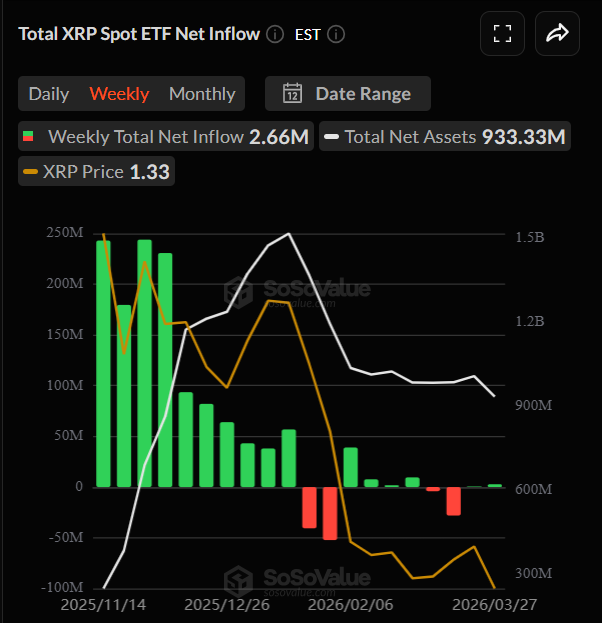
Task: Click the white line marker for Total Net Assets
Action: coord(331,136)
